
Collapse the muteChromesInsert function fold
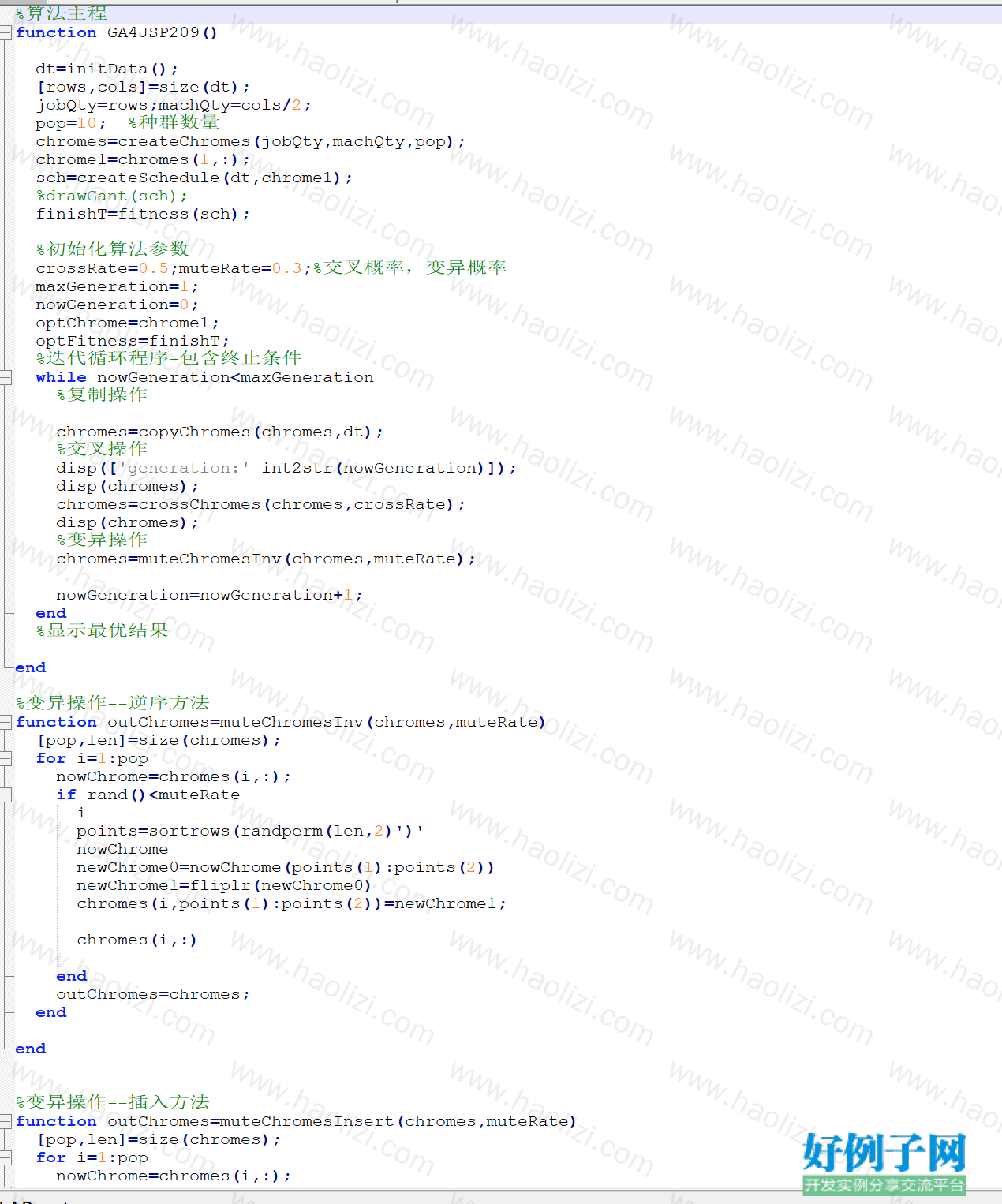coord(6,1121)
